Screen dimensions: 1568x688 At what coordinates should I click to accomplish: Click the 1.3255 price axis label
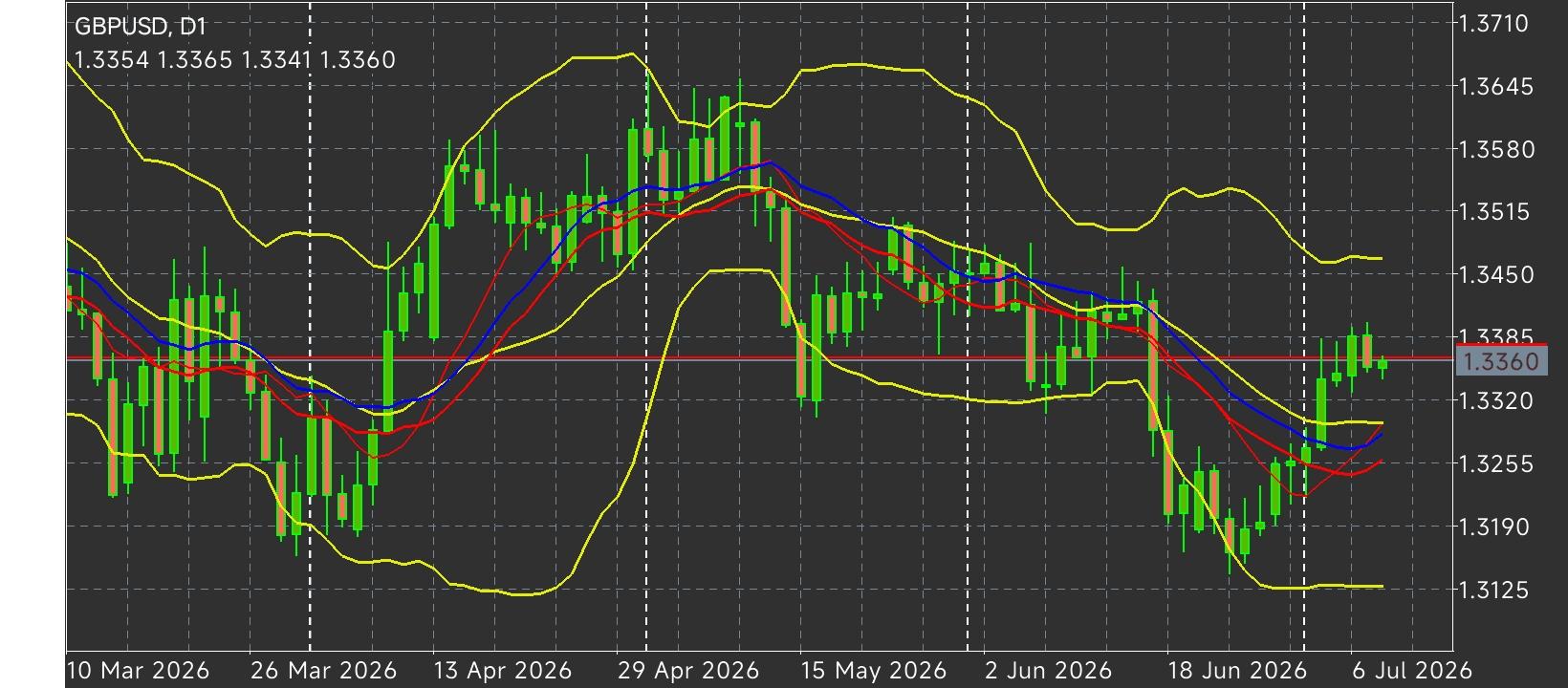pyautogui.click(x=1497, y=463)
